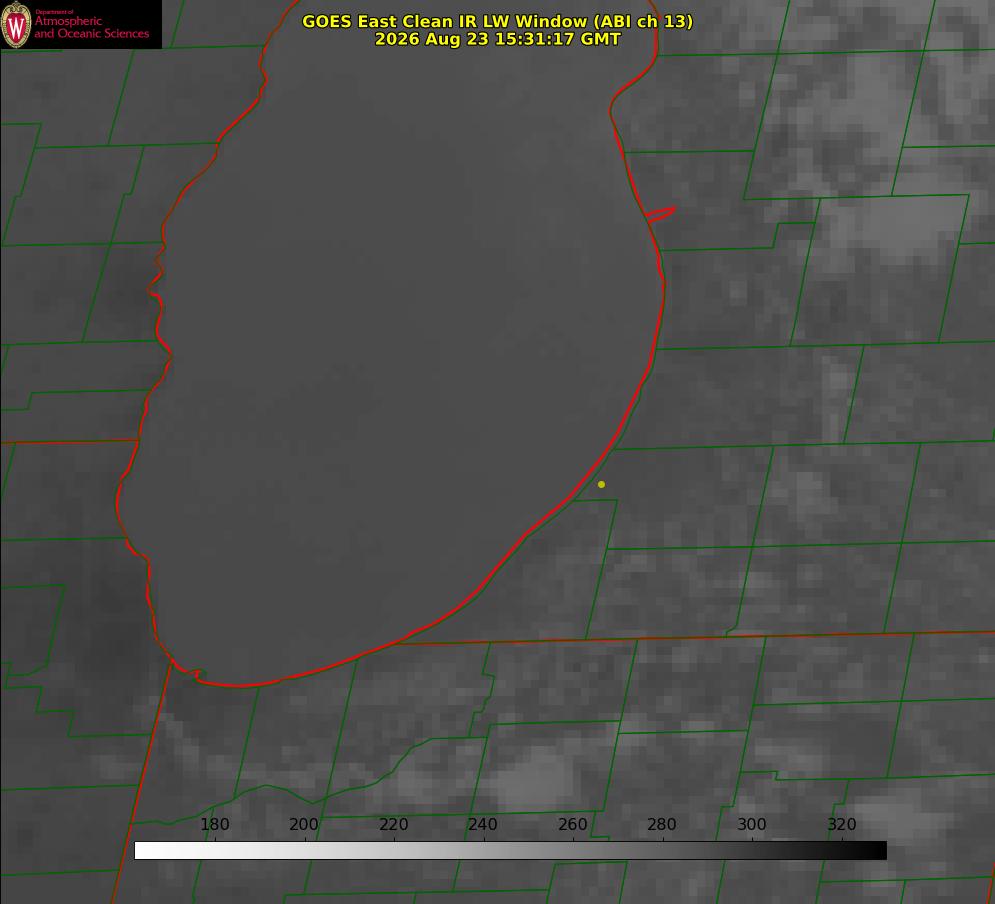Screen dimensions: 995x904
Task: Click the 300 colorbar label
Action: click(x=752, y=824)
